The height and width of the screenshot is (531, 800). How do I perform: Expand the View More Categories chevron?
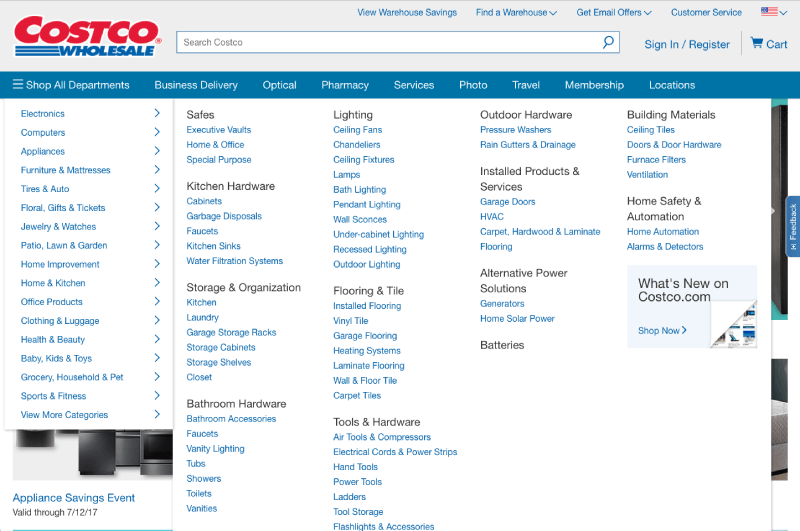pos(157,415)
